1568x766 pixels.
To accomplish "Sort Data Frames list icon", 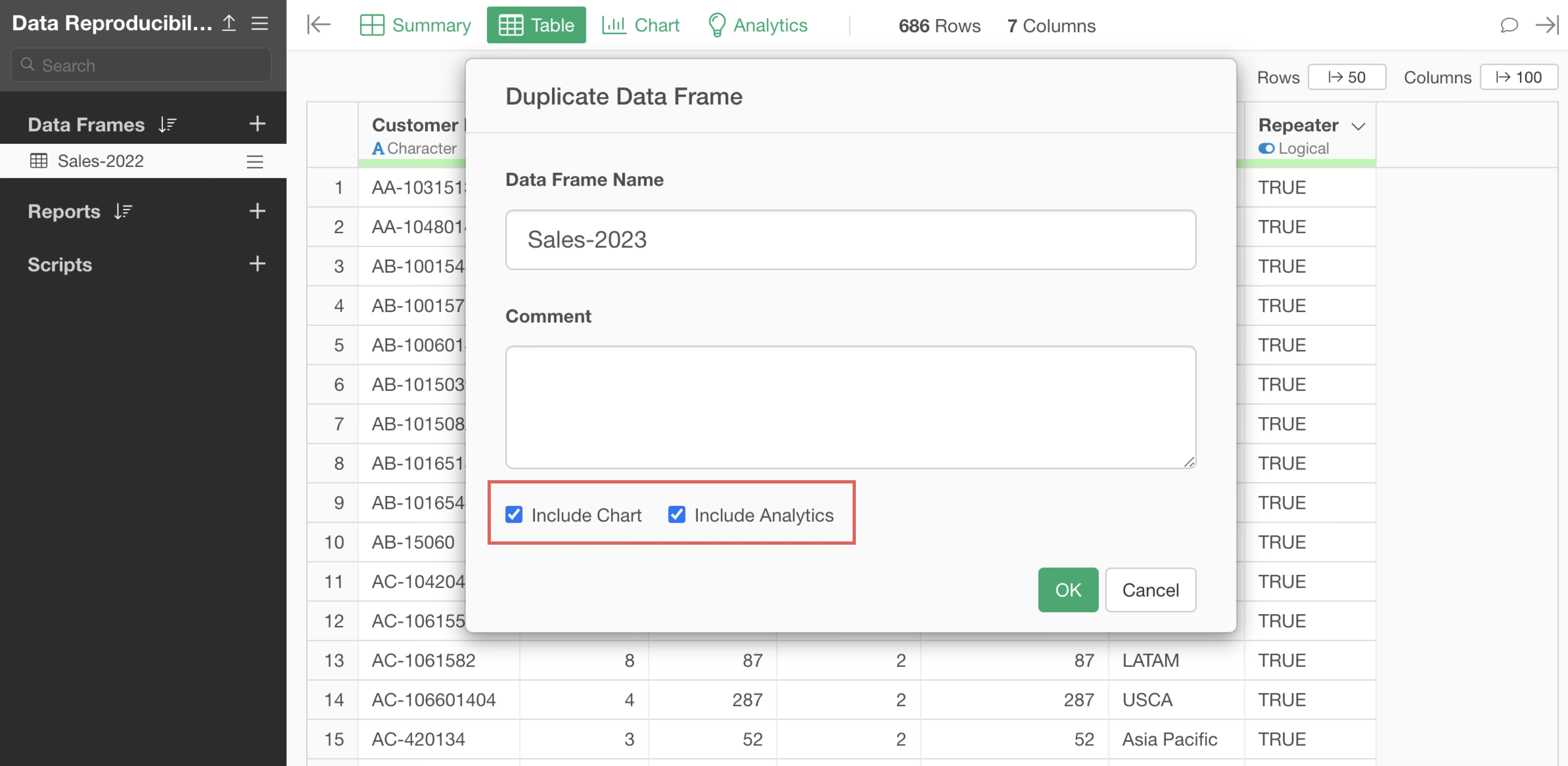I will click(167, 124).
